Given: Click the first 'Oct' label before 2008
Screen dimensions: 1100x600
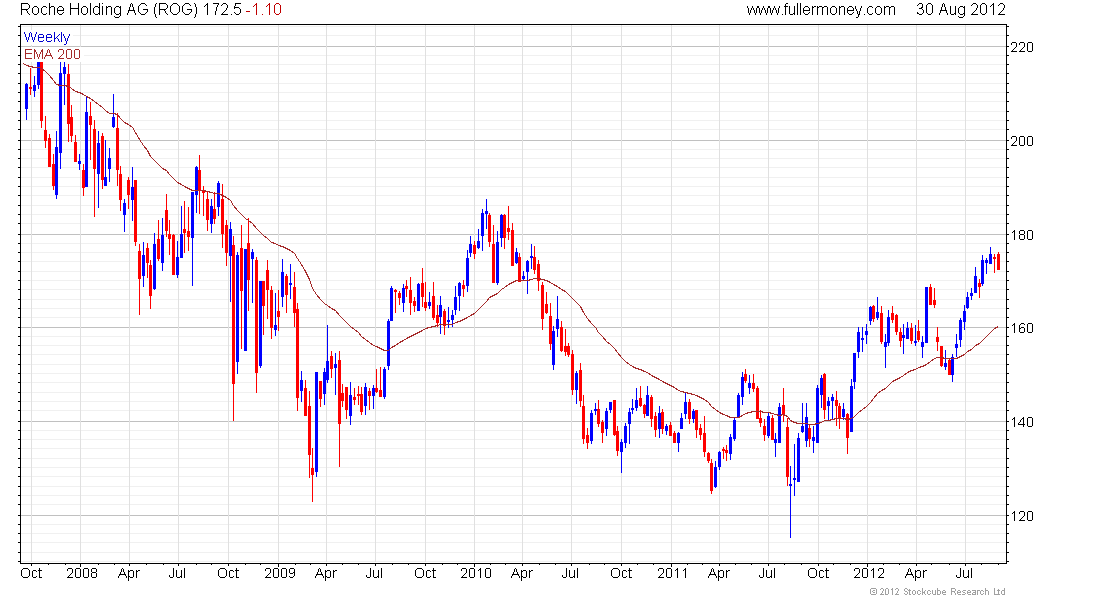Looking at the screenshot, I should [32, 573].
